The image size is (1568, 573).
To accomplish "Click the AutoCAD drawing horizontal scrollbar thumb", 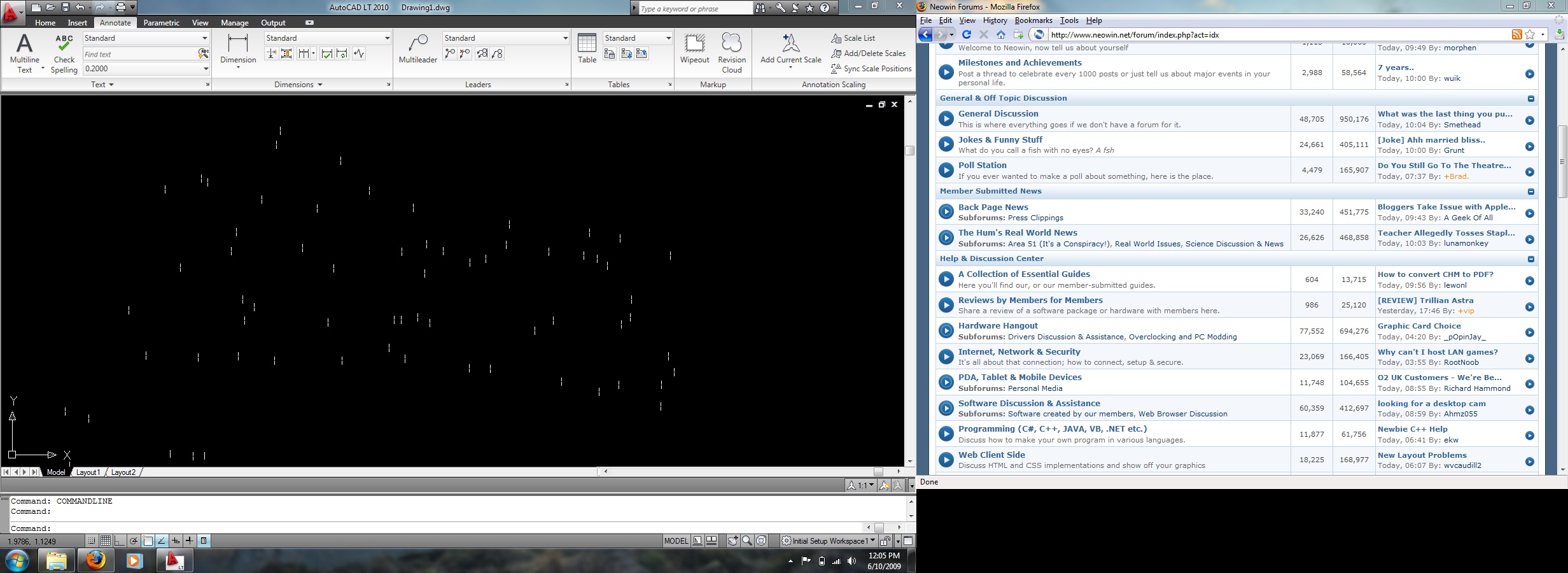I will [x=878, y=472].
